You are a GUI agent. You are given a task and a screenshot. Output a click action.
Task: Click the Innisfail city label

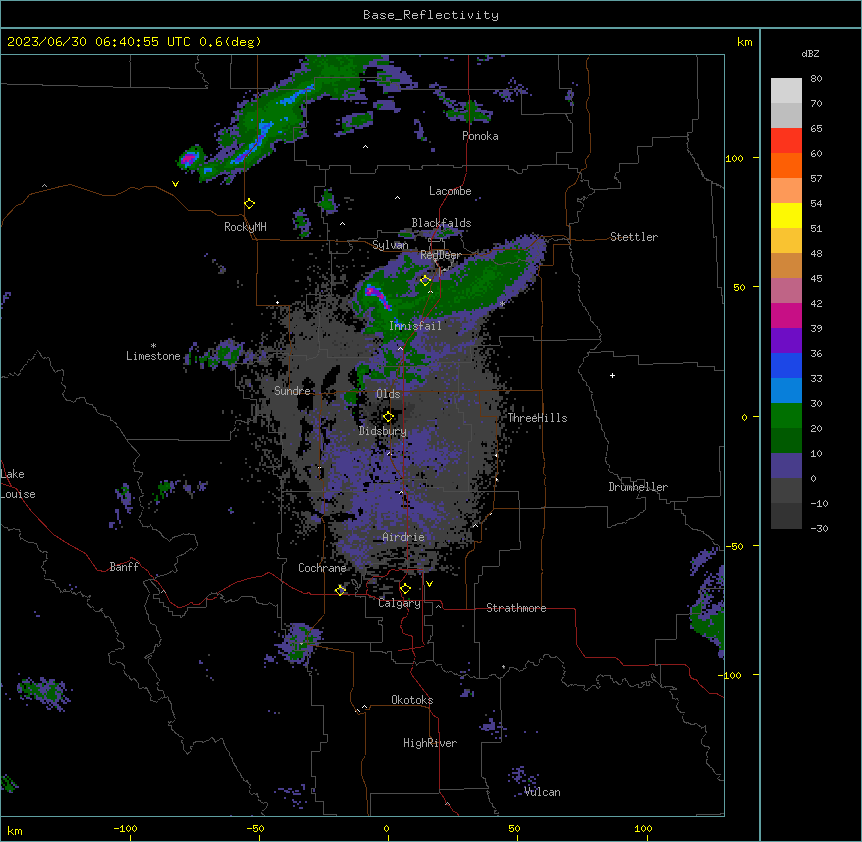pos(415,326)
